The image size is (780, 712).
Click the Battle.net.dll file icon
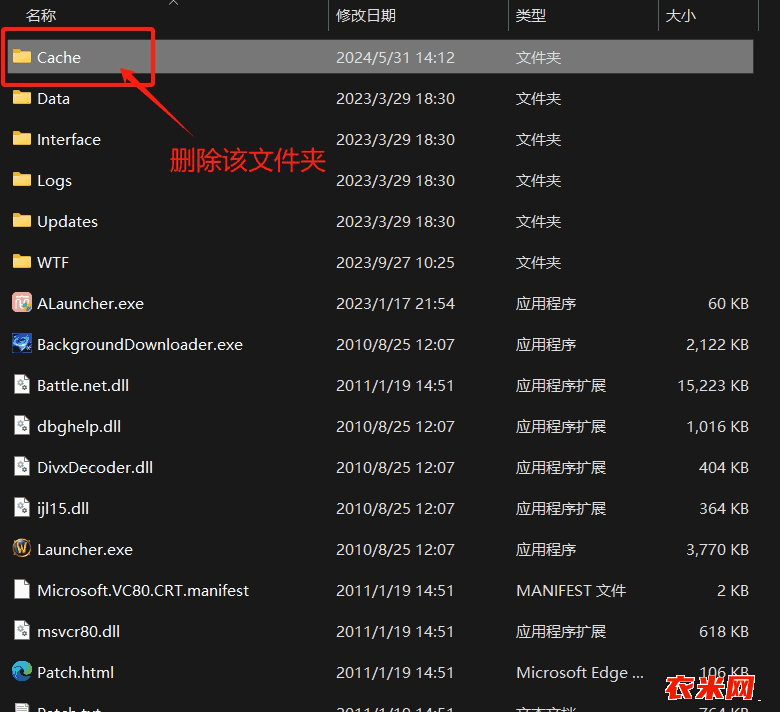(21, 385)
